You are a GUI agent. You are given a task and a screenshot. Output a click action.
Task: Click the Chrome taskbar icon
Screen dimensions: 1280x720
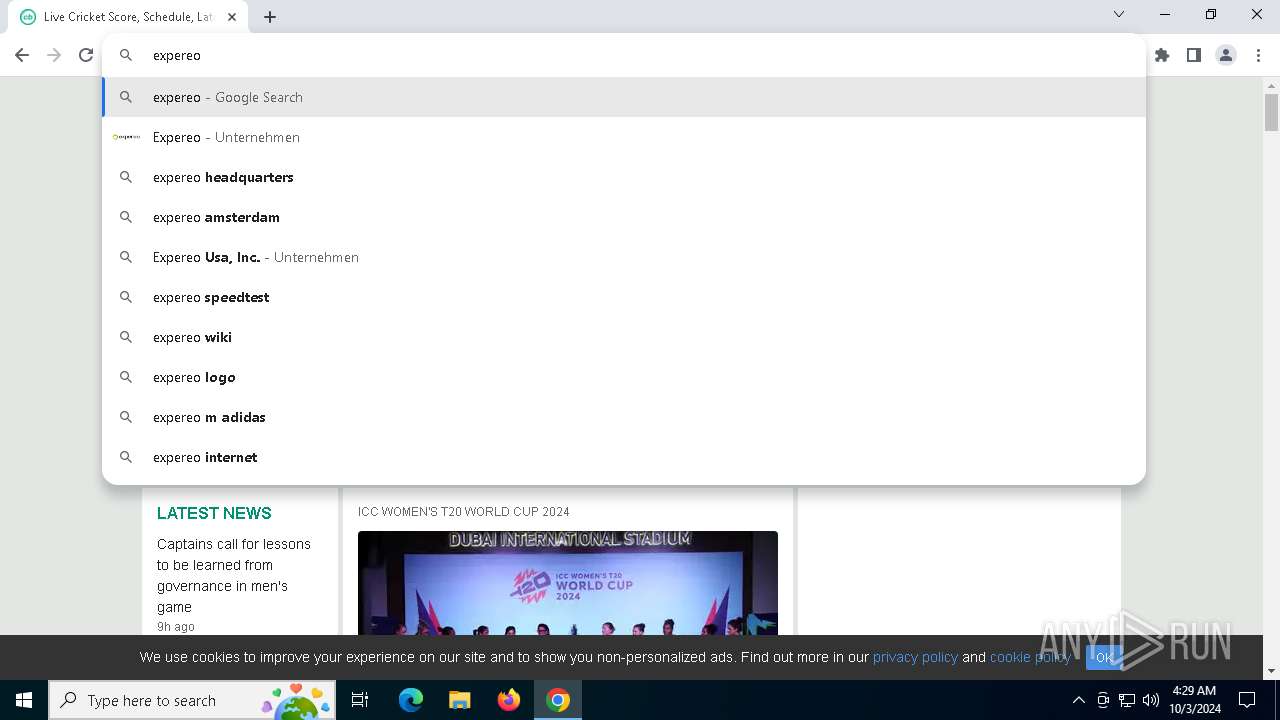point(558,700)
